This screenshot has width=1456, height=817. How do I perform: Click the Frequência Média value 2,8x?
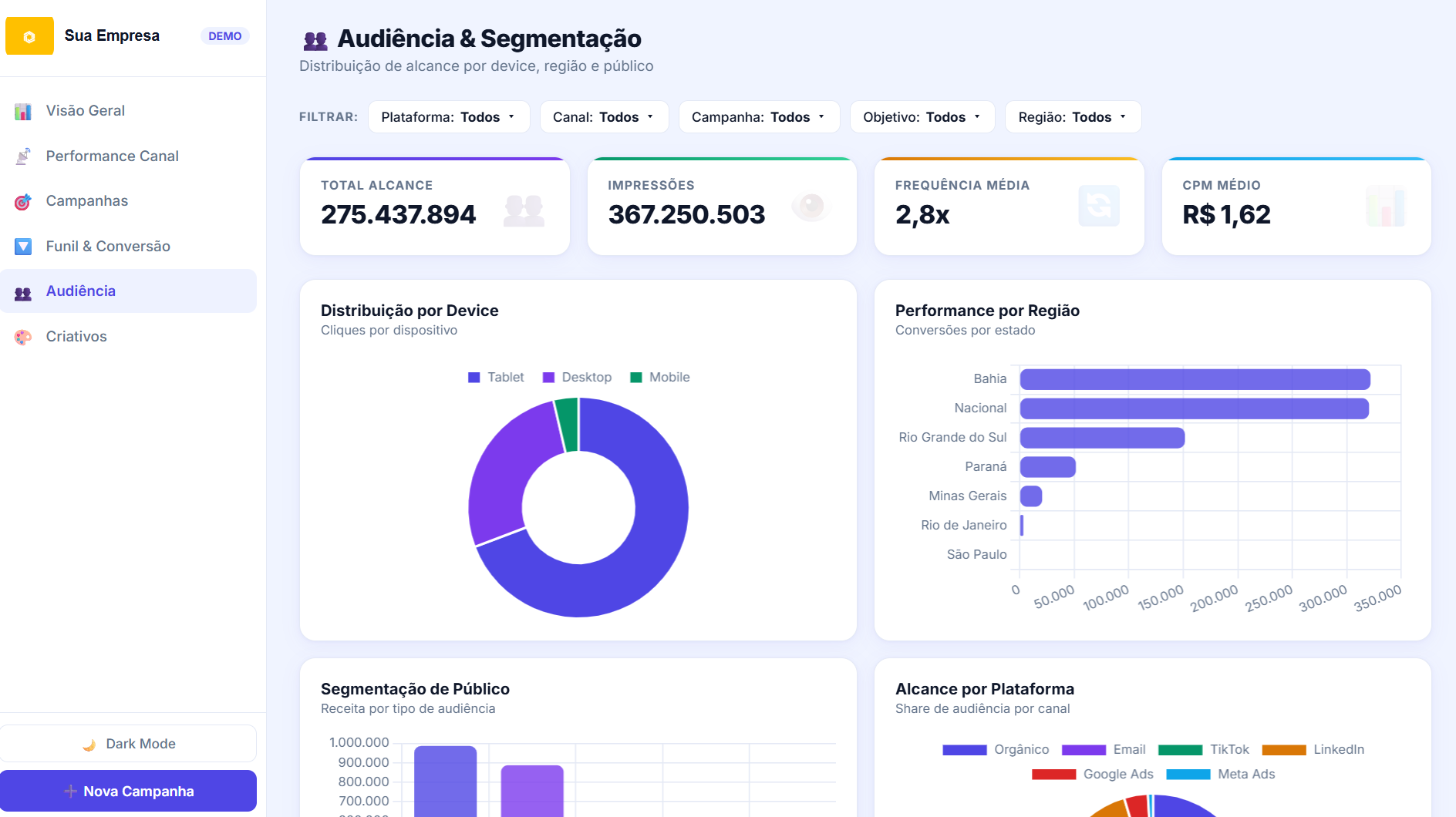922,214
